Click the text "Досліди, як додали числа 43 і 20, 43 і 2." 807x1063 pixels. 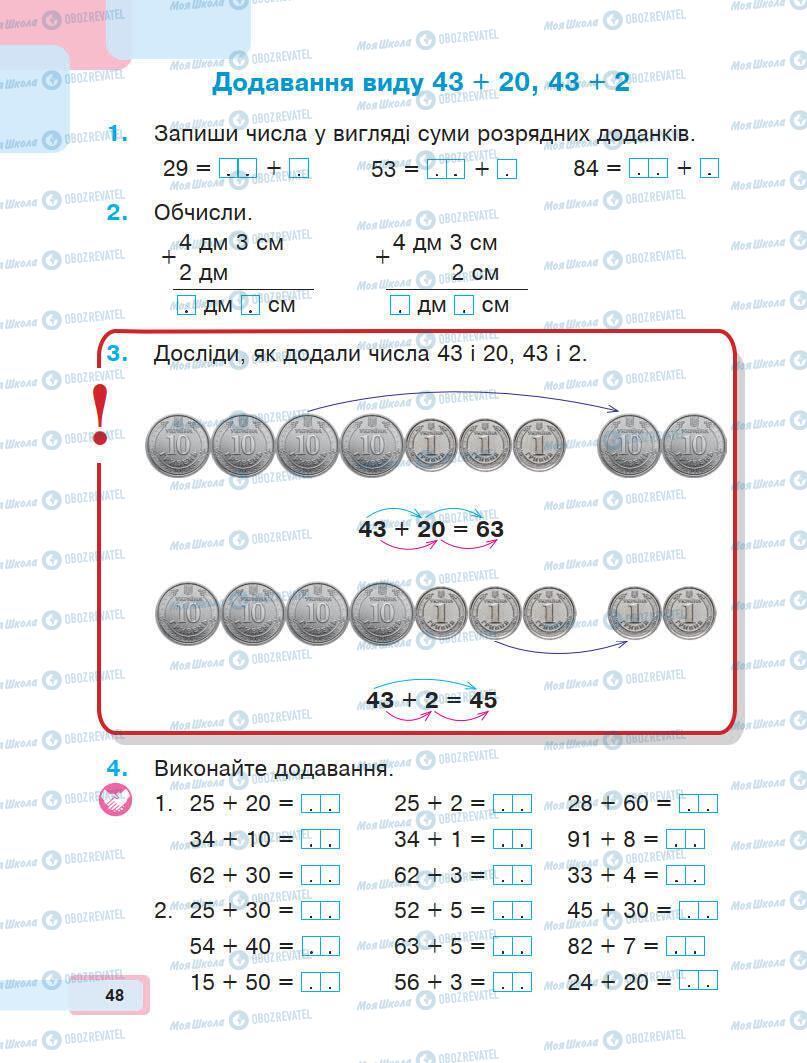click(370, 354)
